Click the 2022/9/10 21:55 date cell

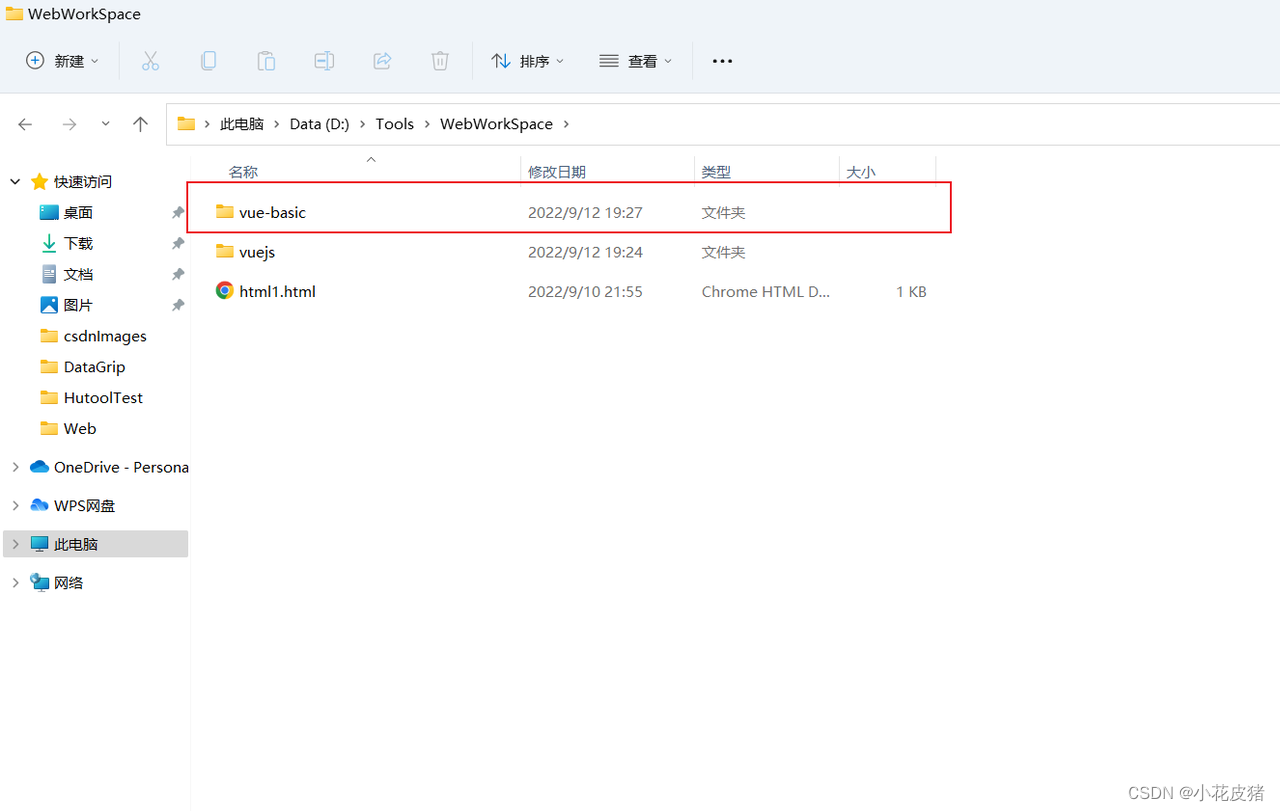pyautogui.click(x=585, y=291)
